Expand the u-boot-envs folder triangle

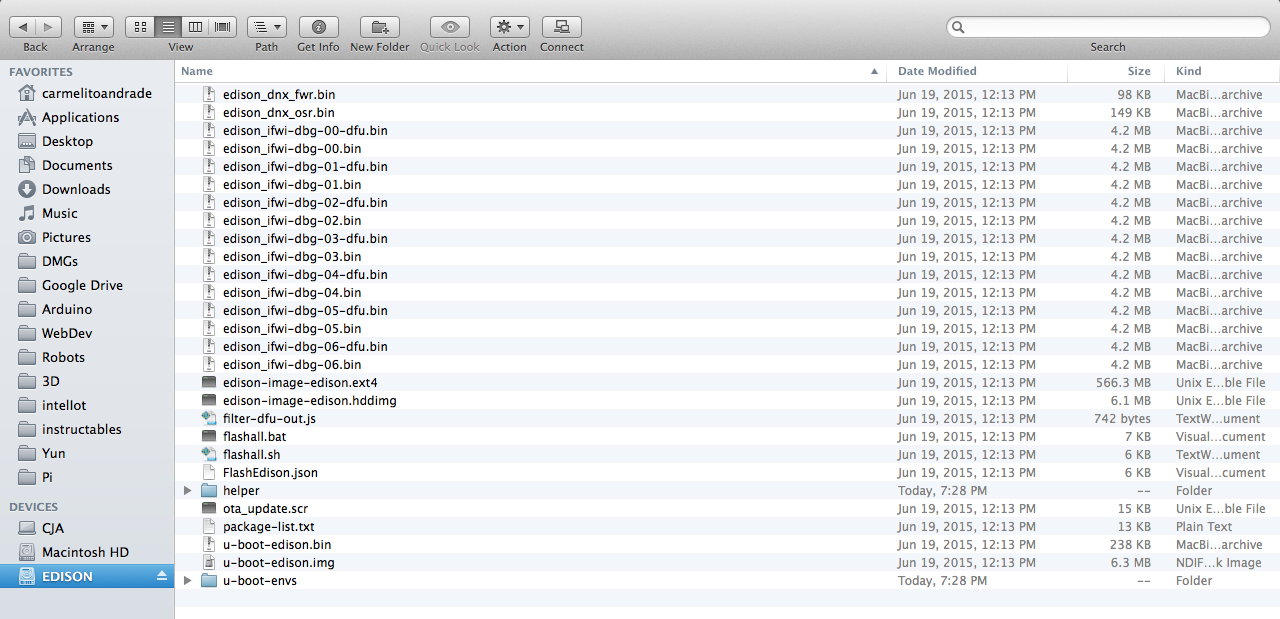point(187,581)
